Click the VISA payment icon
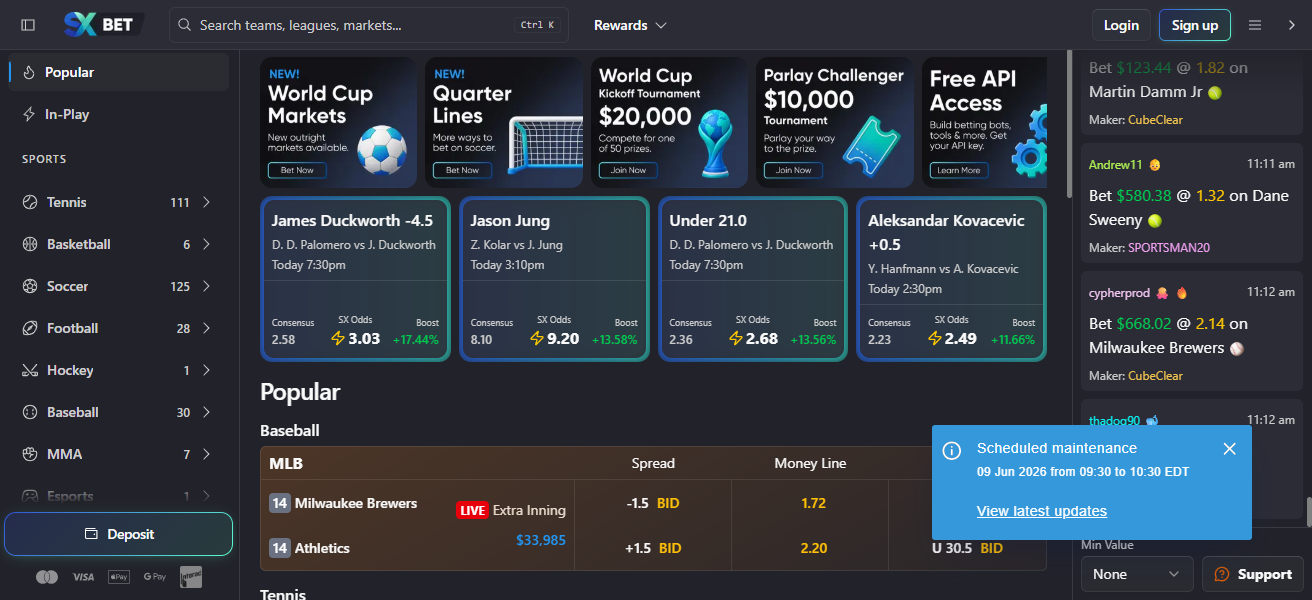 click(x=83, y=577)
